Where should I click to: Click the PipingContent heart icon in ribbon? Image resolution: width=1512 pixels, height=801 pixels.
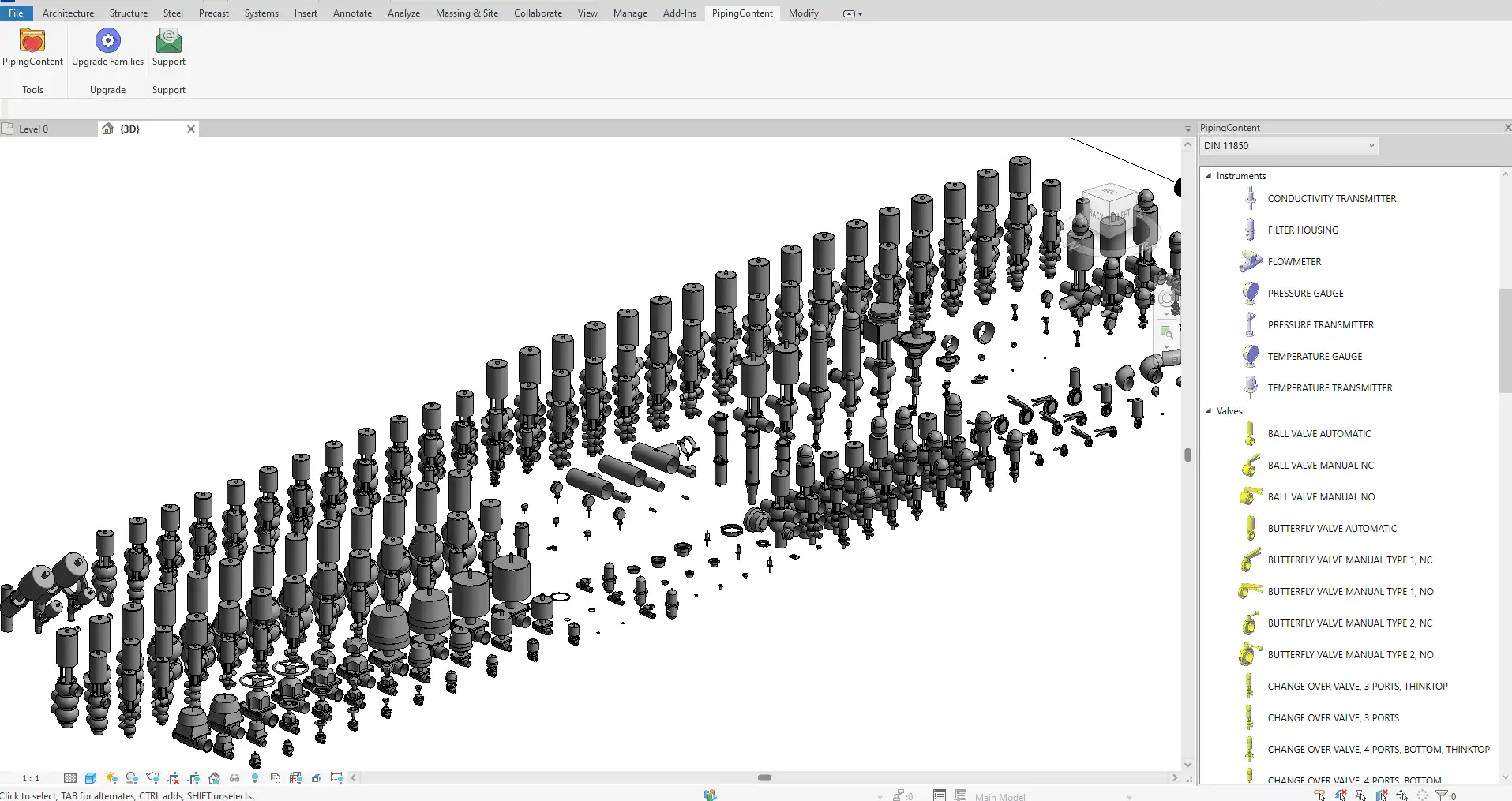pyautogui.click(x=32, y=41)
